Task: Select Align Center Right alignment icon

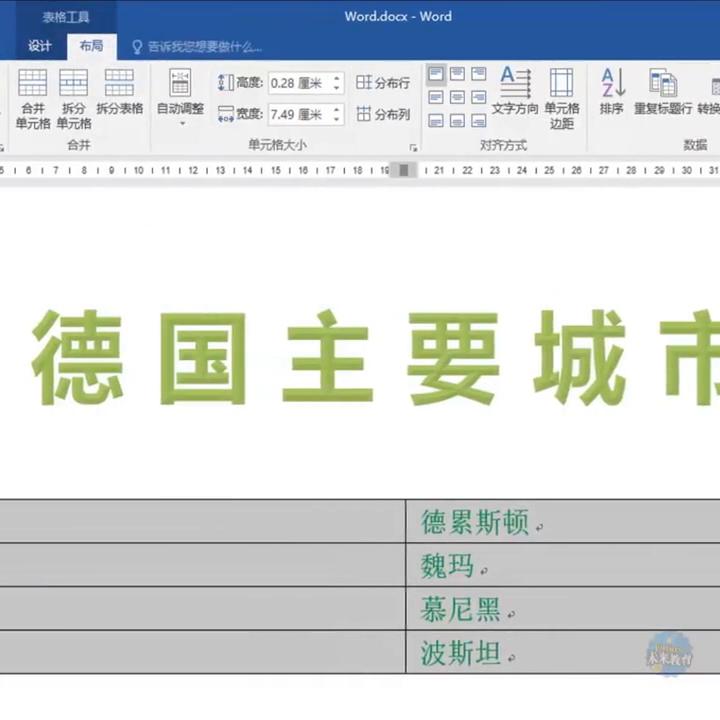Action: pyautogui.click(x=478, y=97)
